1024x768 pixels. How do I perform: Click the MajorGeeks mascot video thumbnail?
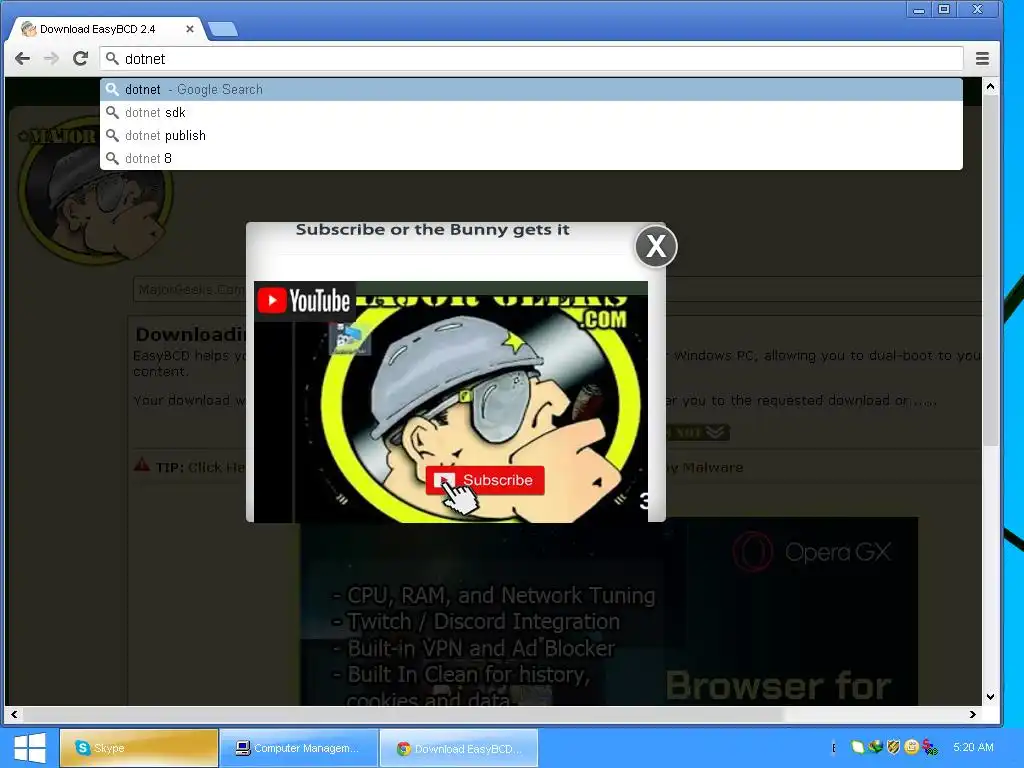pyautogui.click(x=451, y=402)
